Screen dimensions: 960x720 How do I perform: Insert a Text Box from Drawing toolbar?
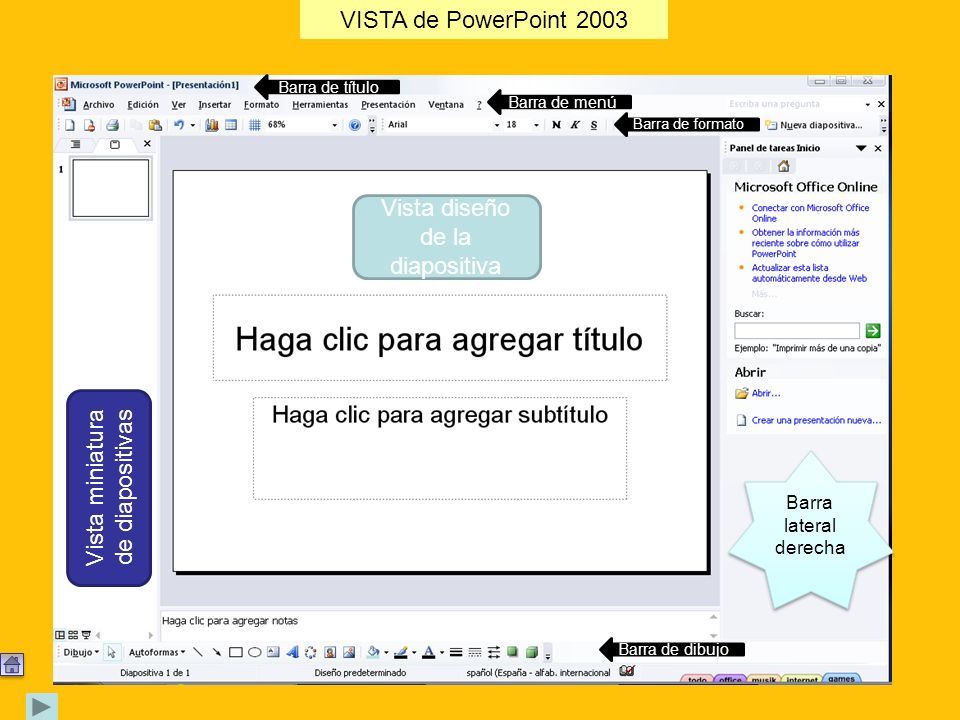273,653
